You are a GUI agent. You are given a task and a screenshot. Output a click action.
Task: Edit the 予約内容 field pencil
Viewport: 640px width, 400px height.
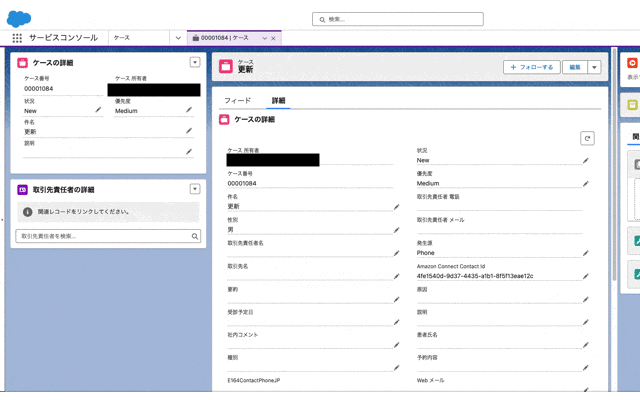586,368
